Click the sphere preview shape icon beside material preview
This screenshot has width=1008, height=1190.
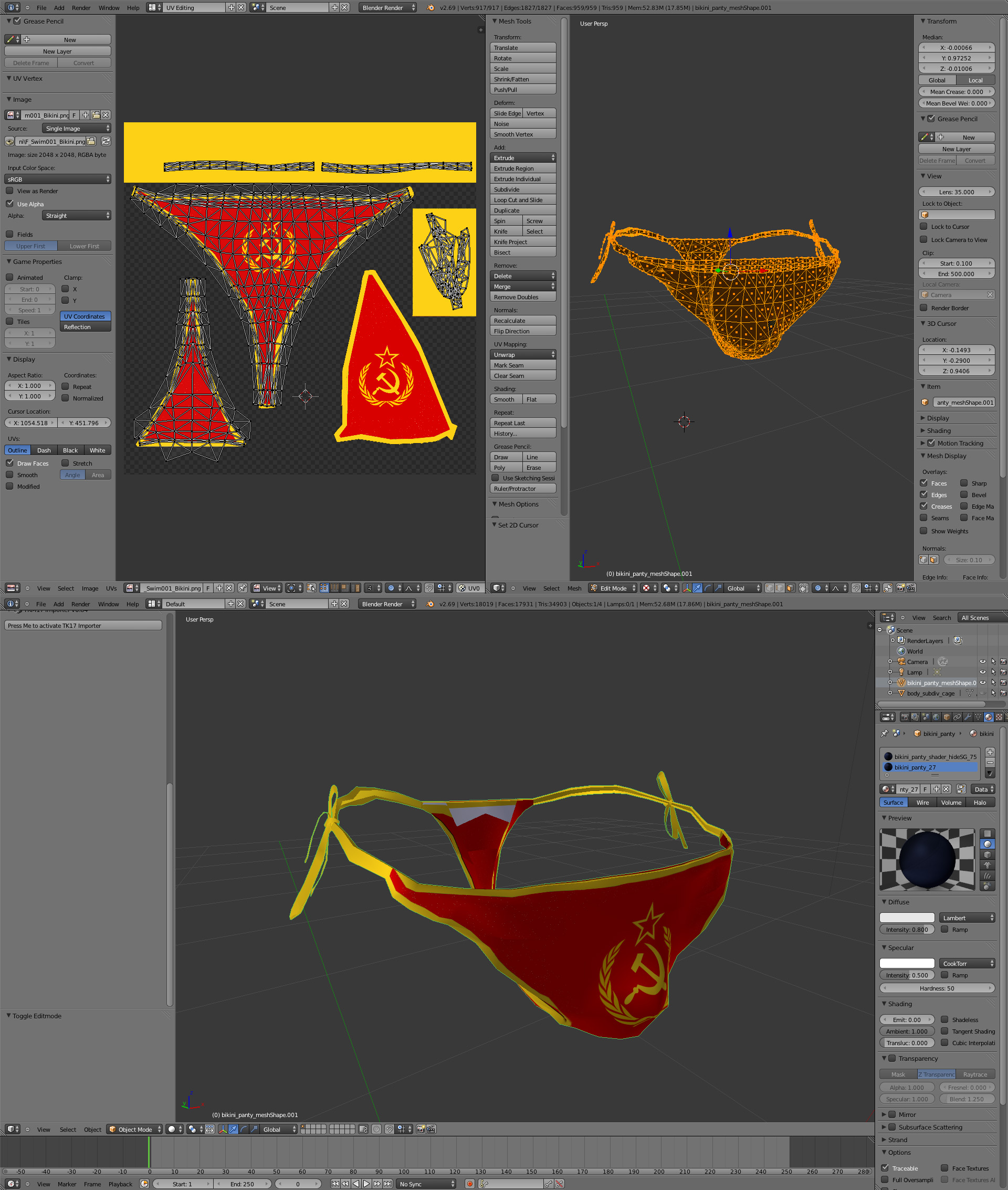coord(988,844)
